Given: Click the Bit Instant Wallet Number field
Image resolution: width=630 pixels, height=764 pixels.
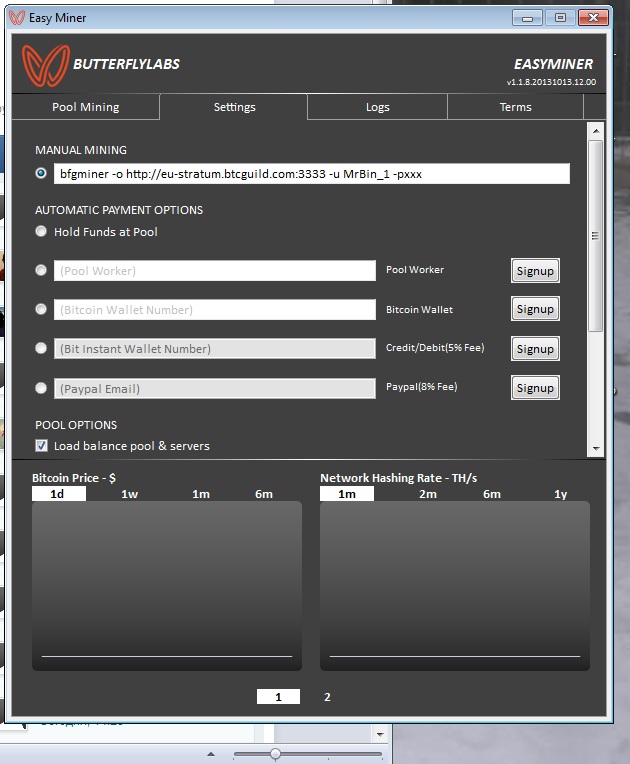Looking at the screenshot, I should click(215, 348).
